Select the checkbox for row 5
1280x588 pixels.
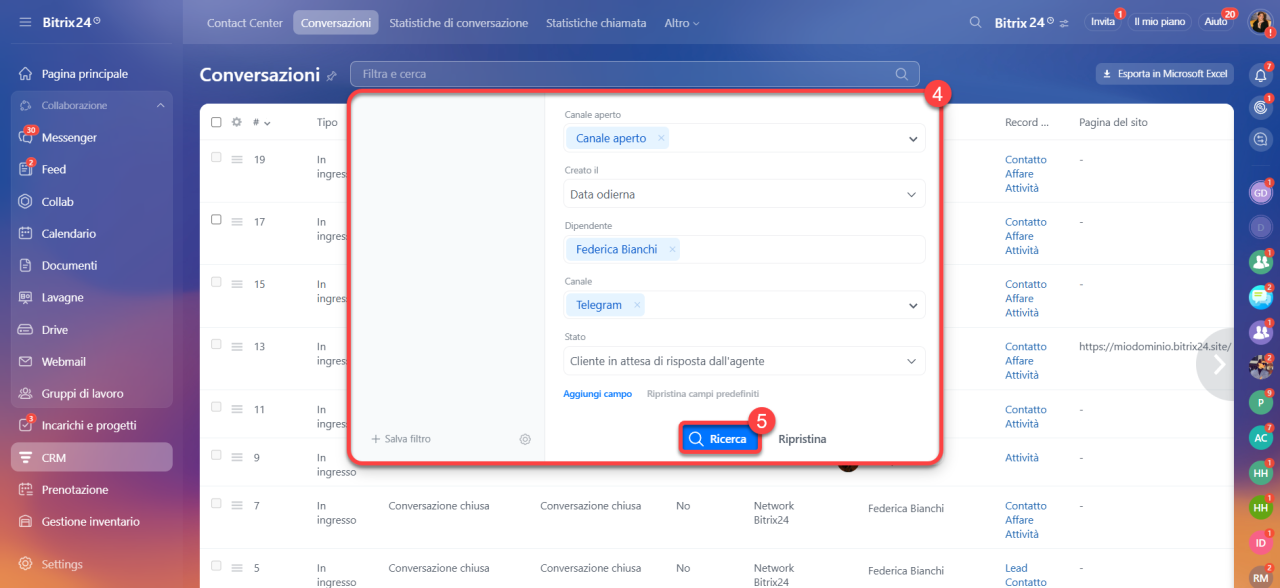tap(216, 566)
